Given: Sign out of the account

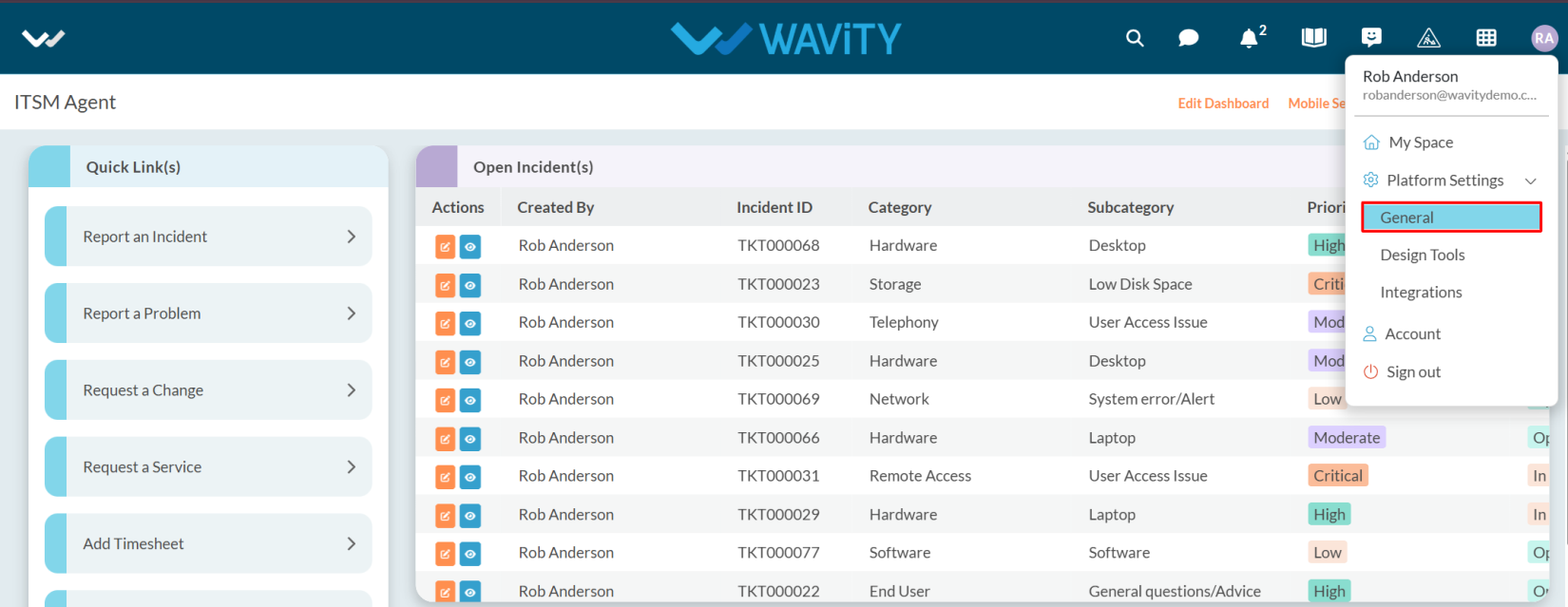Looking at the screenshot, I should click(1413, 372).
